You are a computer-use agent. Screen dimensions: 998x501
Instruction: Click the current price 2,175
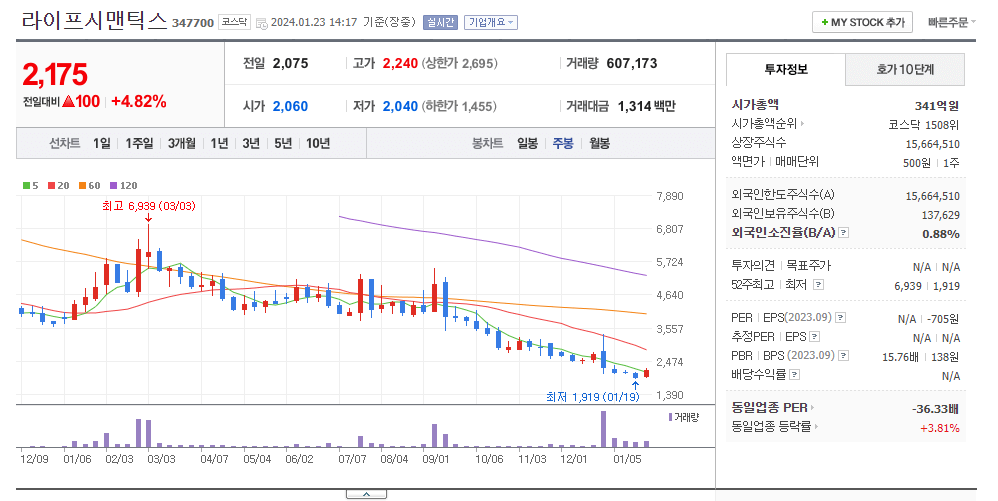tap(55, 74)
